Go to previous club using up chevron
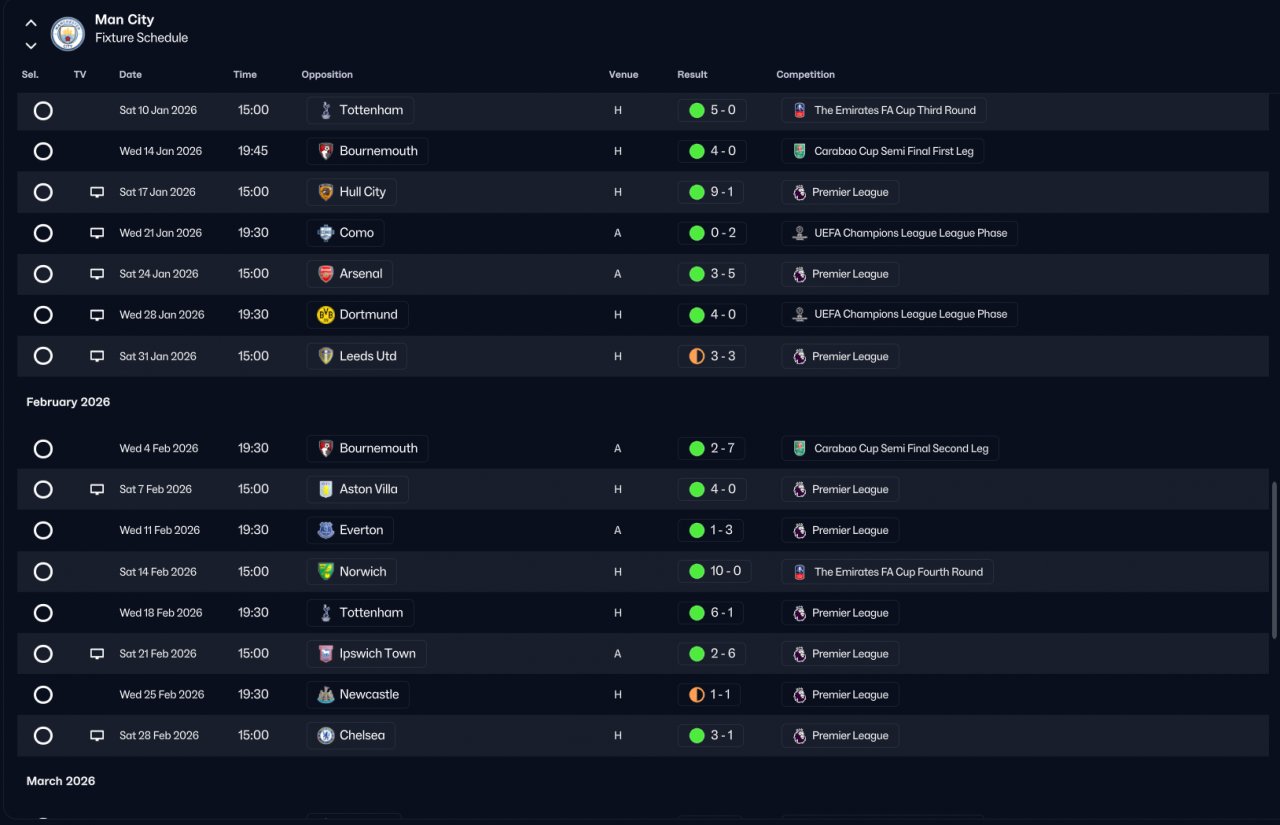 pyautogui.click(x=31, y=22)
